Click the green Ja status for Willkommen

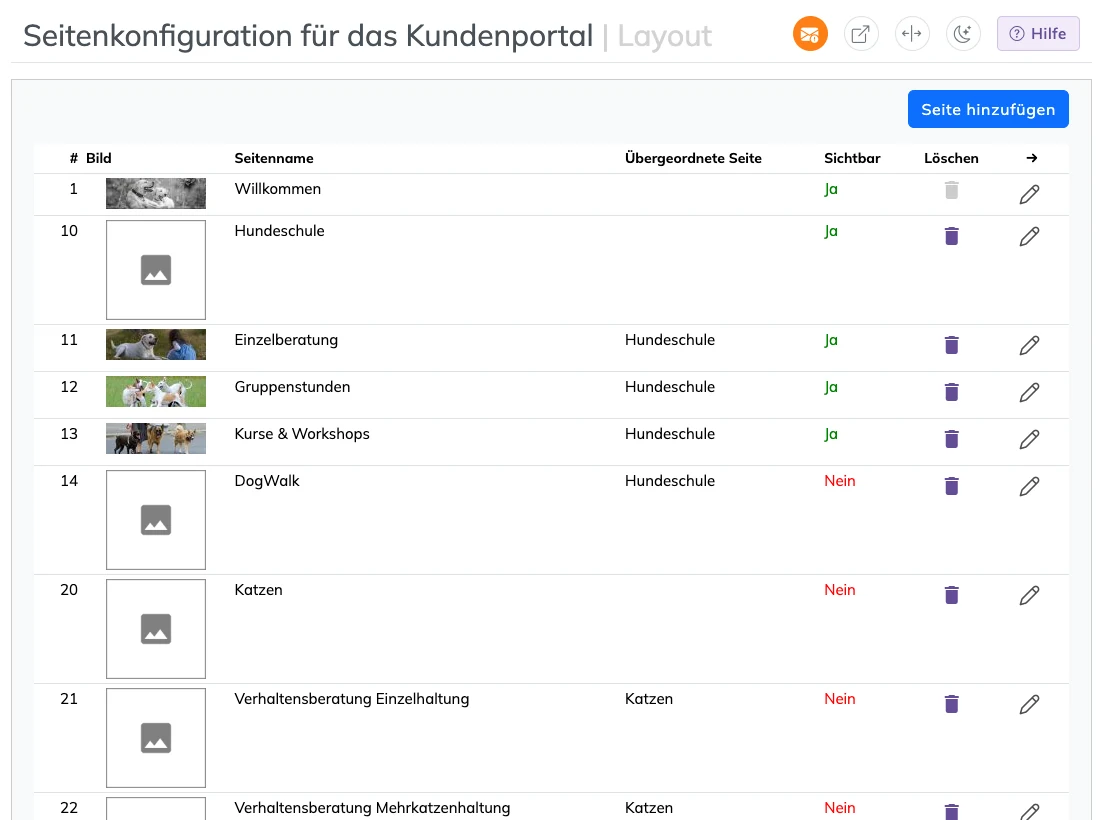click(x=831, y=189)
